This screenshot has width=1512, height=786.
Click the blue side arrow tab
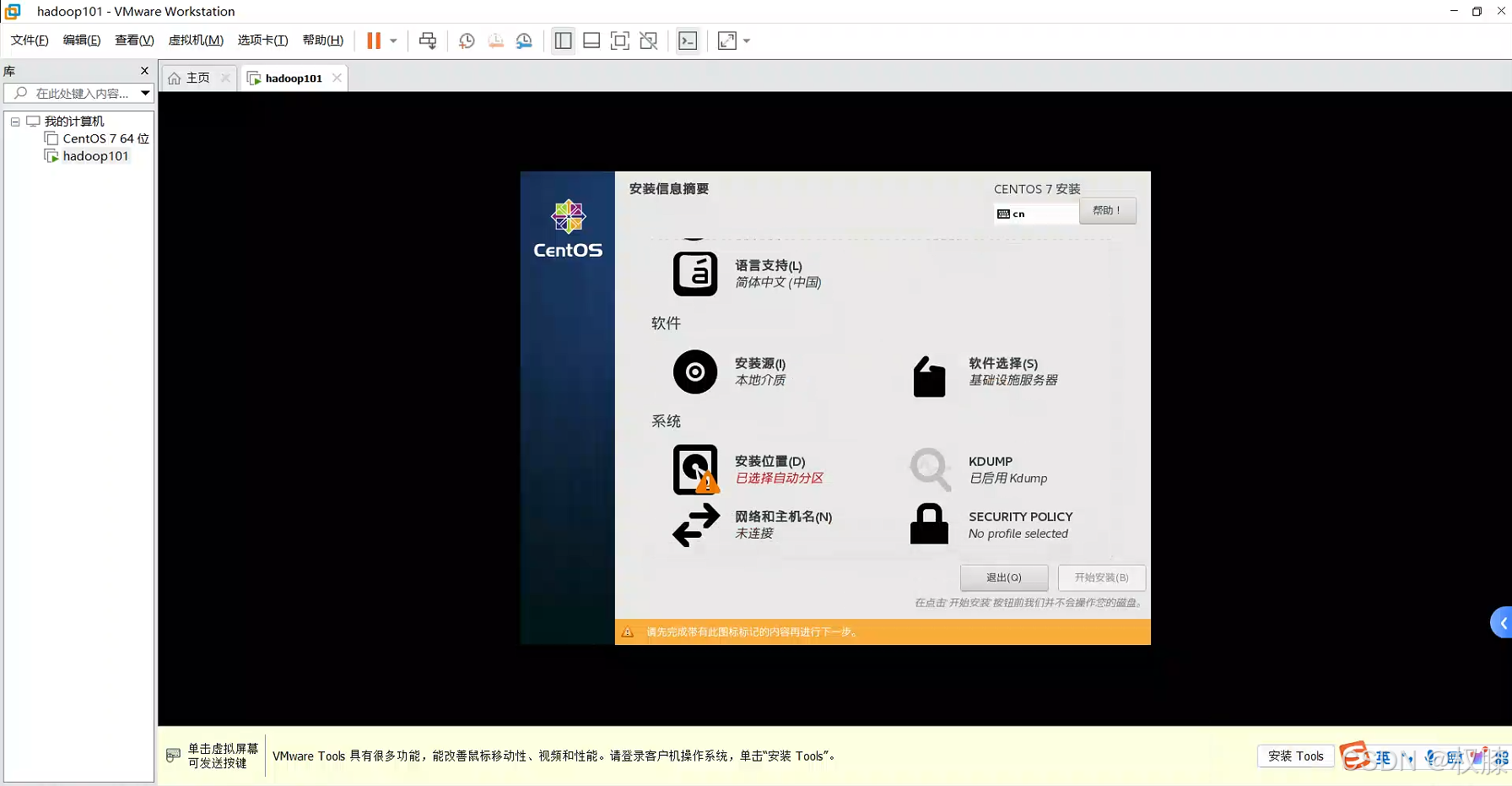[1502, 623]
